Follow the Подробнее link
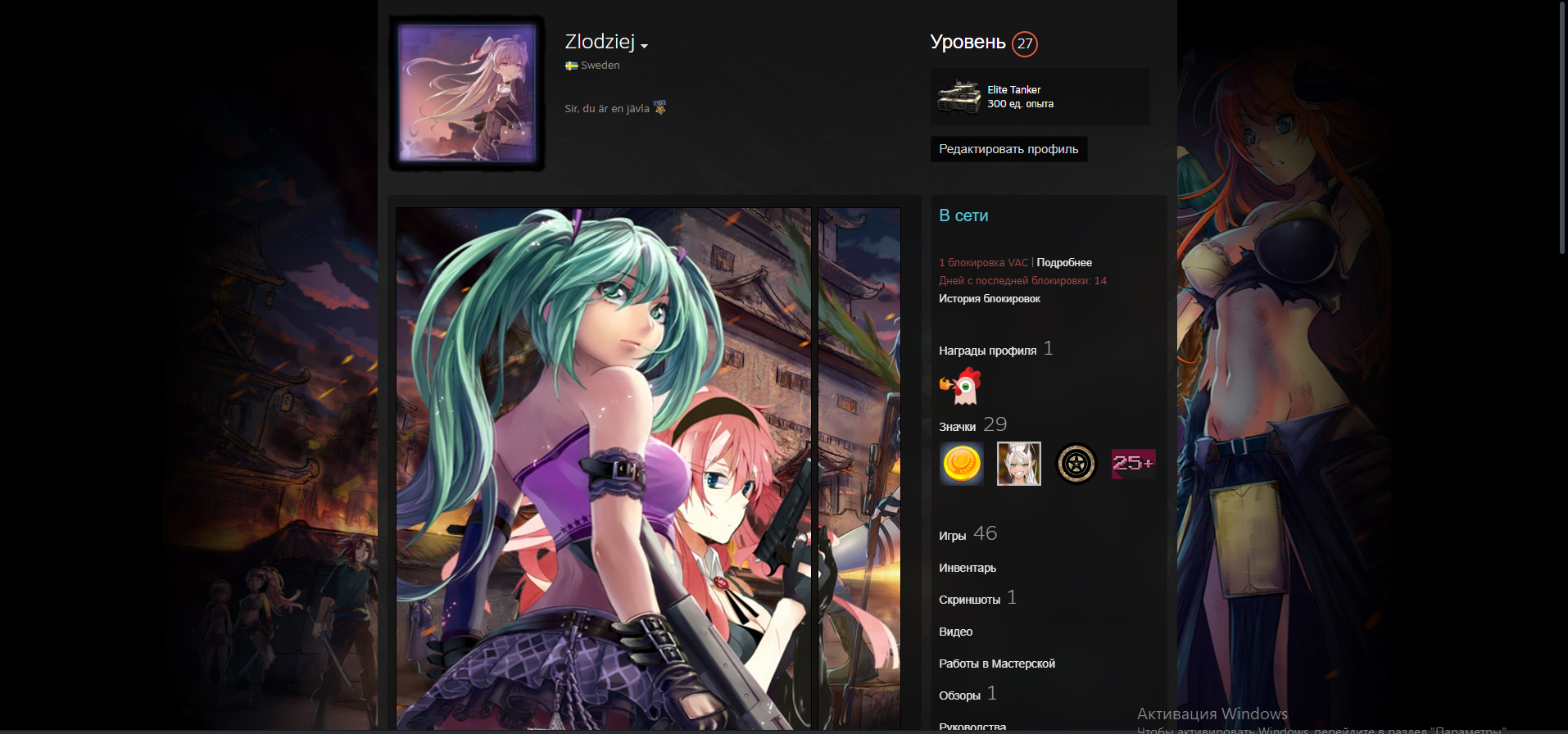The width and height of the screenshot is (1568, 734). [x=1064, y=263]
